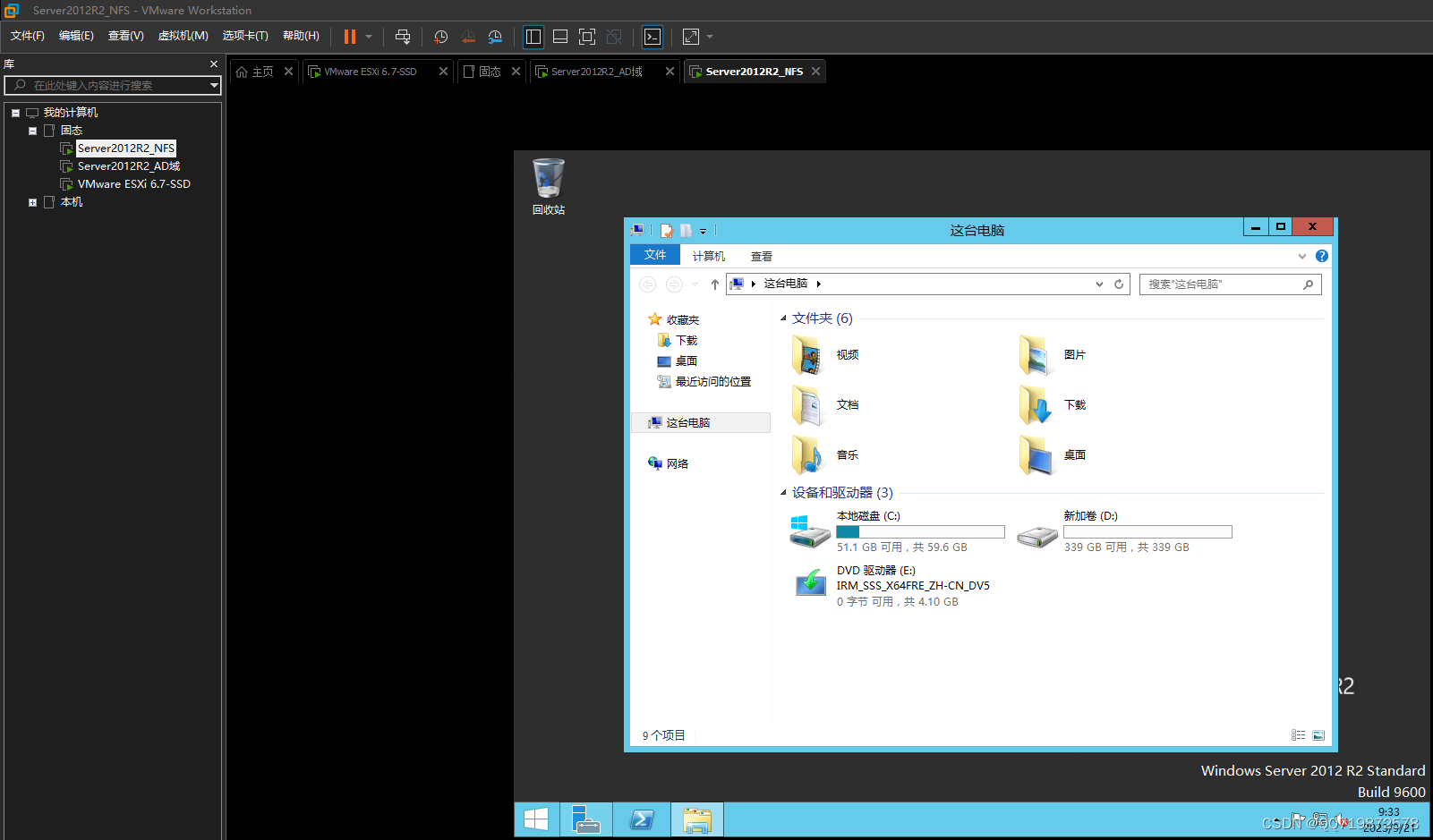
Task: Open the power options dropdown beside pause
Action: (x=369, y=37)
